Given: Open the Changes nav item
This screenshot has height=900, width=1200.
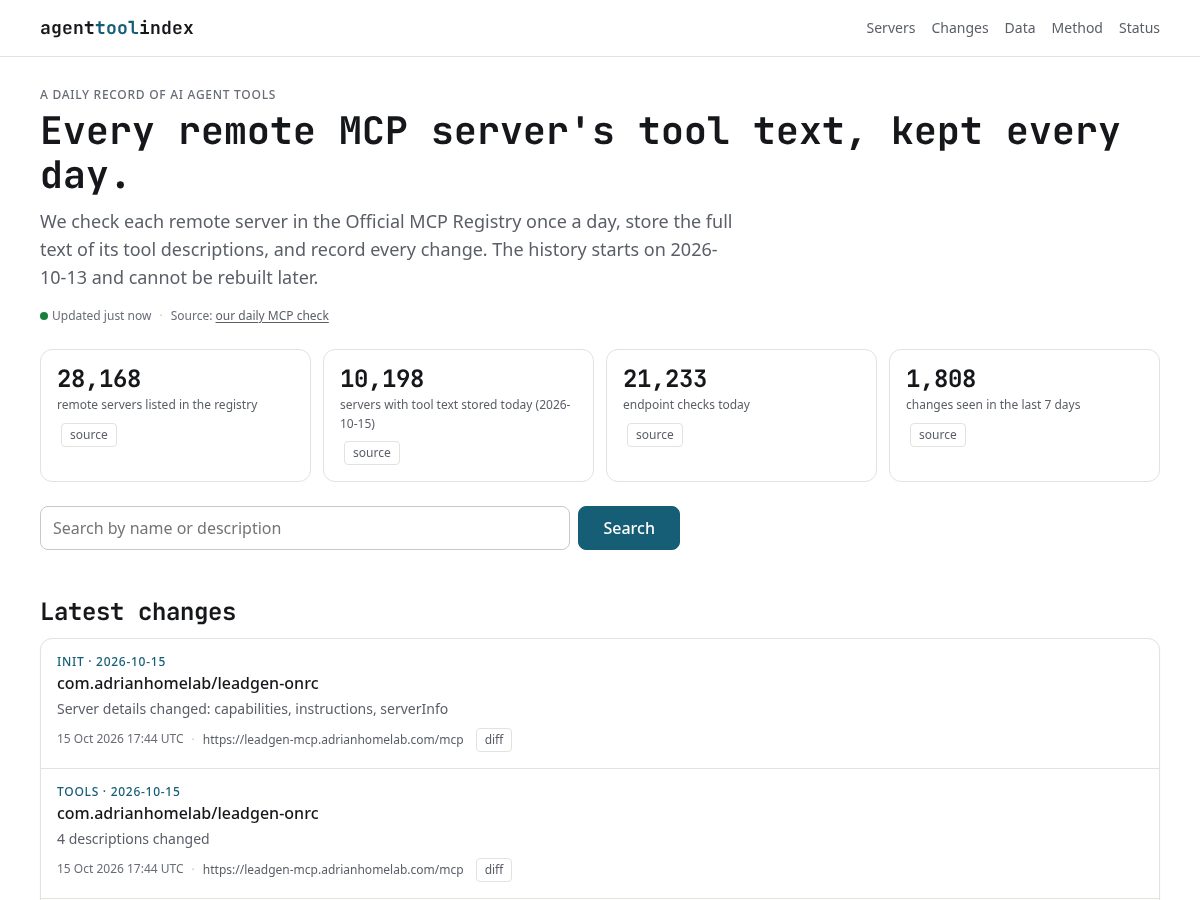Looking at the screenshot, I should pyautogui.click(x=960, y=28).
